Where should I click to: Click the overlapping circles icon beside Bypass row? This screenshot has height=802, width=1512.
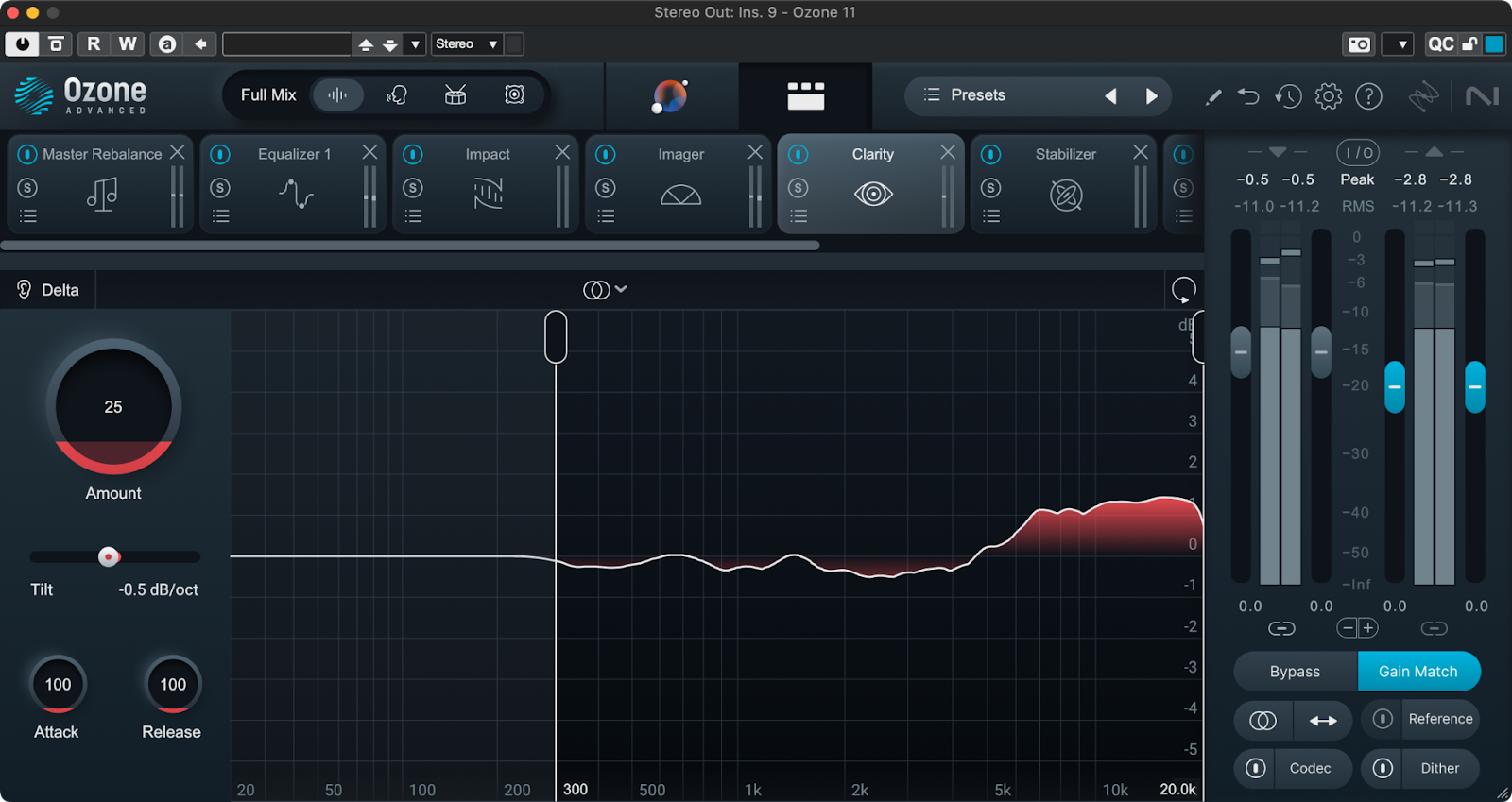(x=1263, y=721)
